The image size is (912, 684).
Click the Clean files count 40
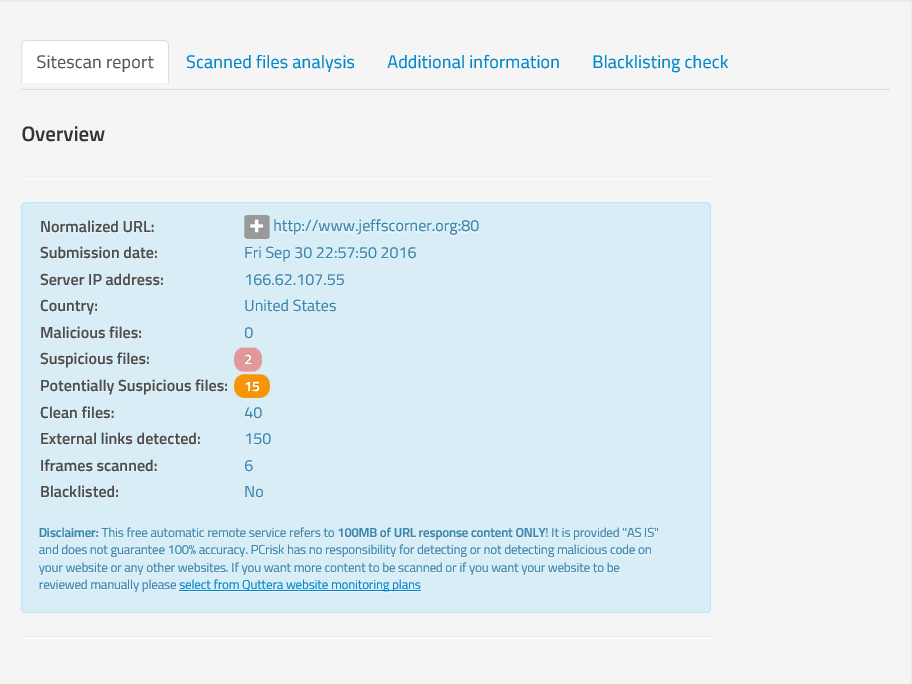253,413
